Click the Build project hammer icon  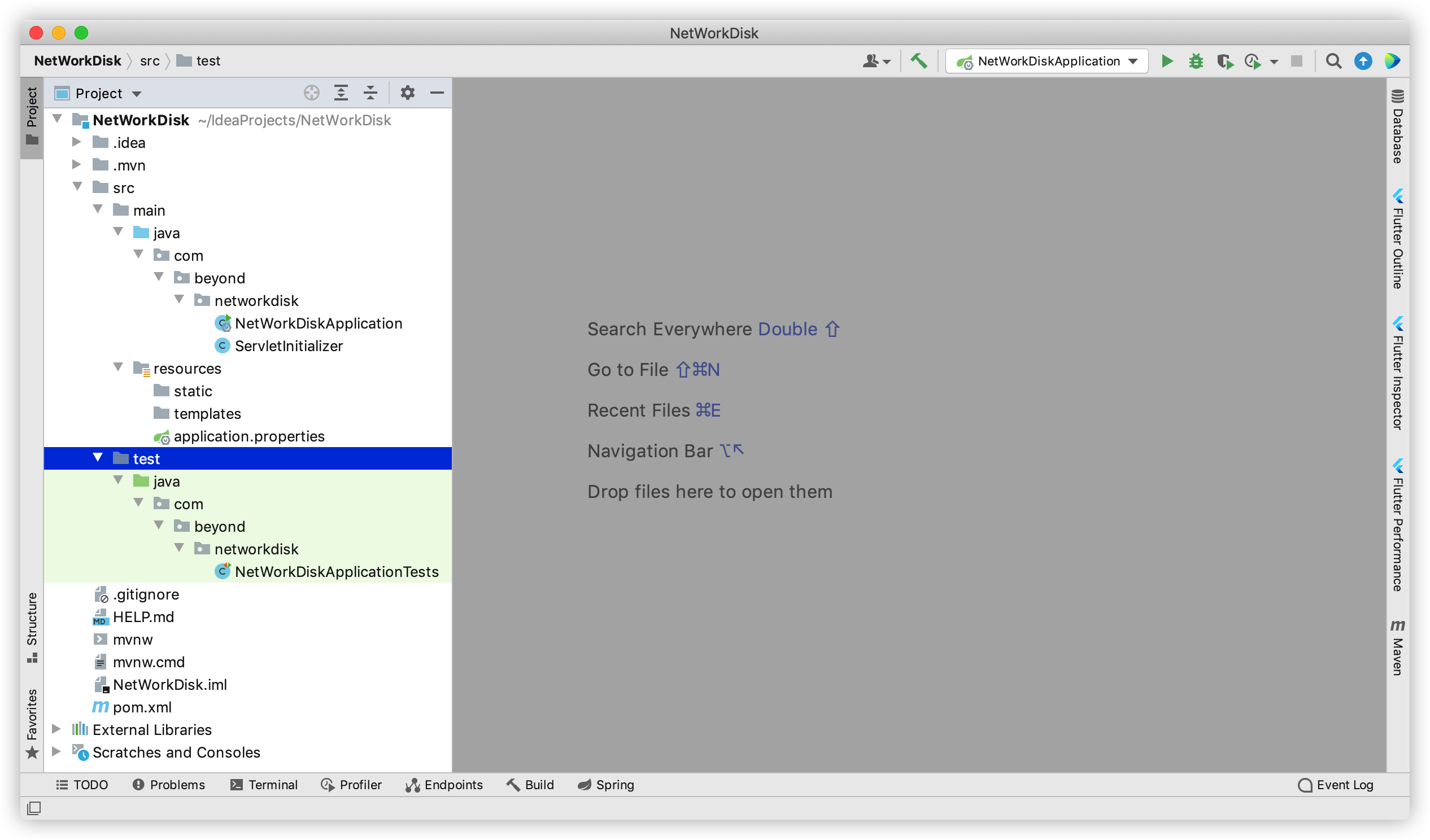[x=919, y=61]
